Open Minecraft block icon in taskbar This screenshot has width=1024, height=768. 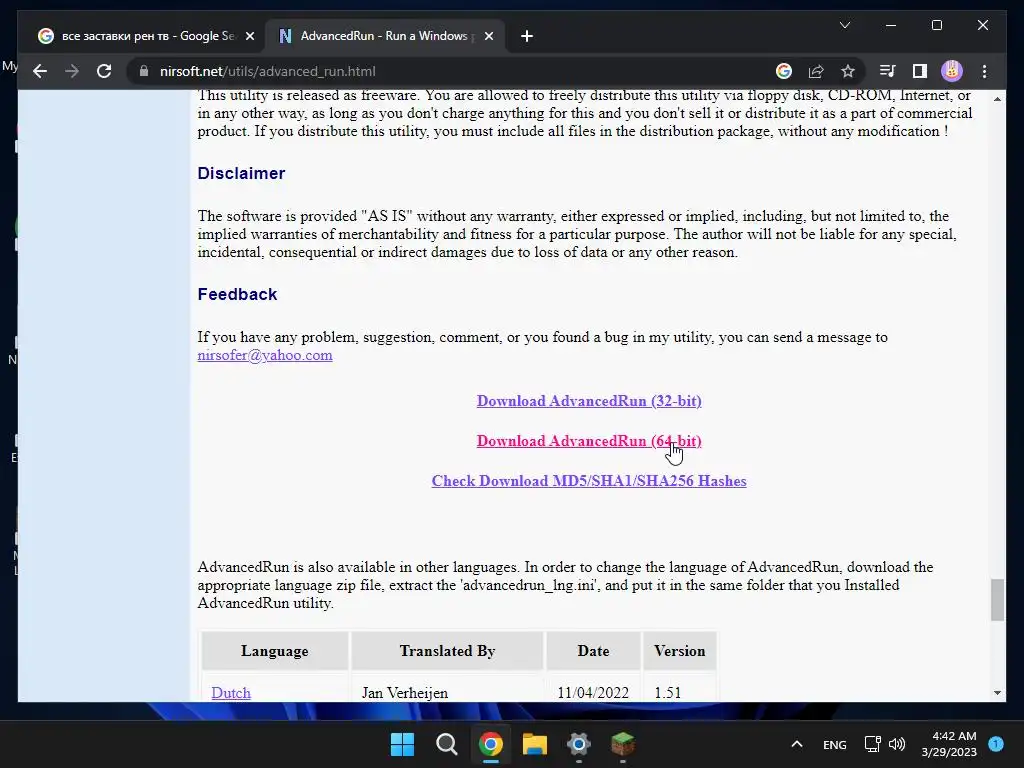[x=622, y=744]
